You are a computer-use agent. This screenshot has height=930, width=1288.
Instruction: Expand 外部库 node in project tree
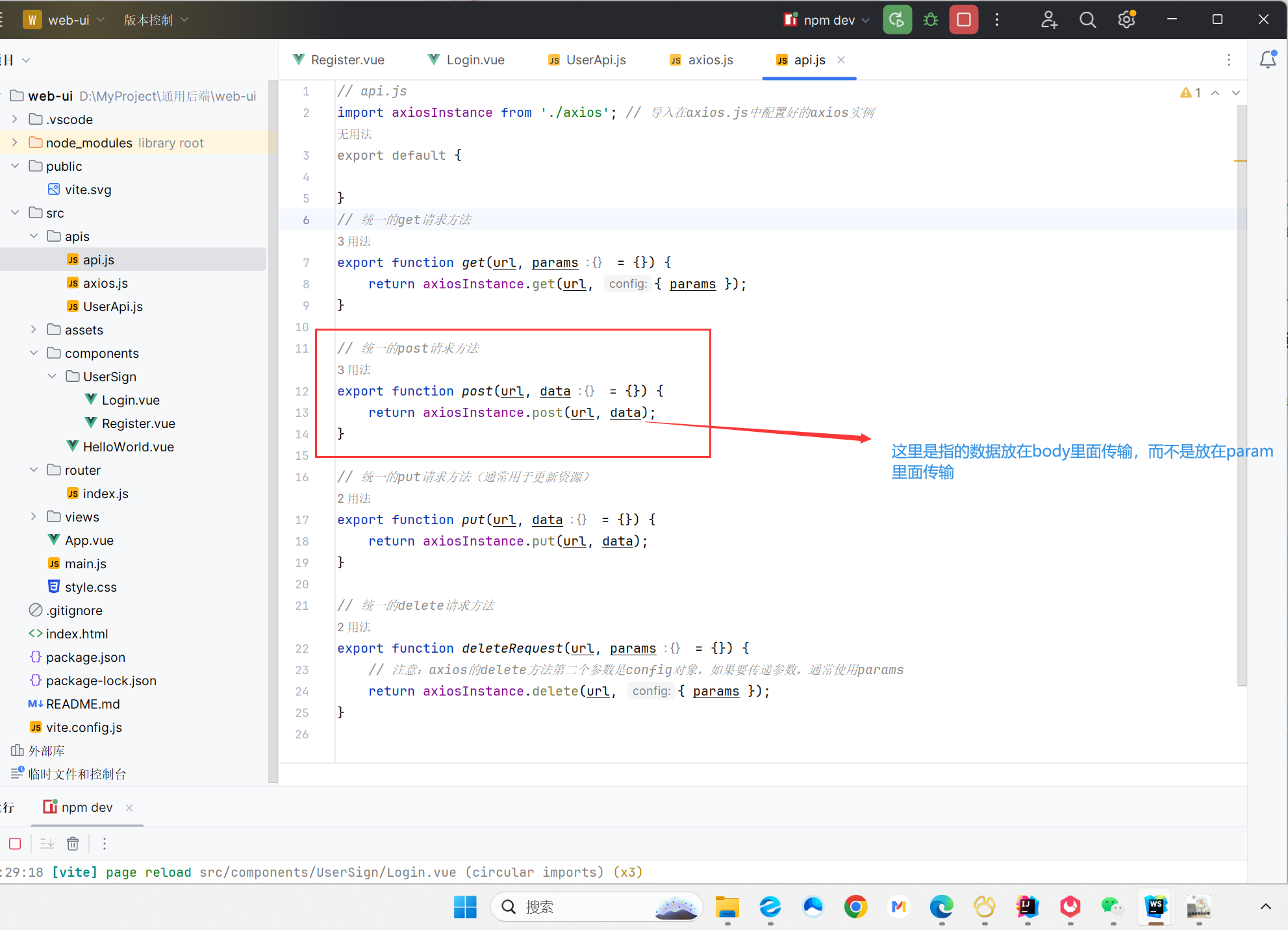coord(38,751)
